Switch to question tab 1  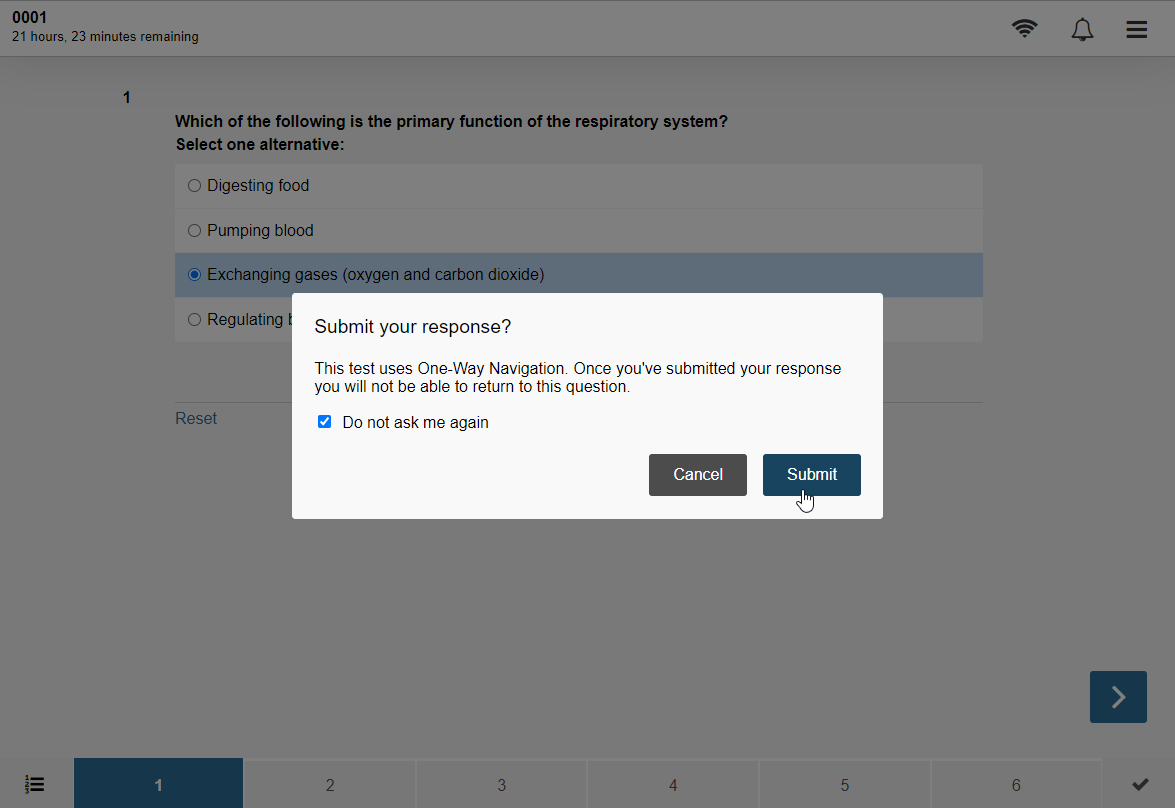point(158,784)
